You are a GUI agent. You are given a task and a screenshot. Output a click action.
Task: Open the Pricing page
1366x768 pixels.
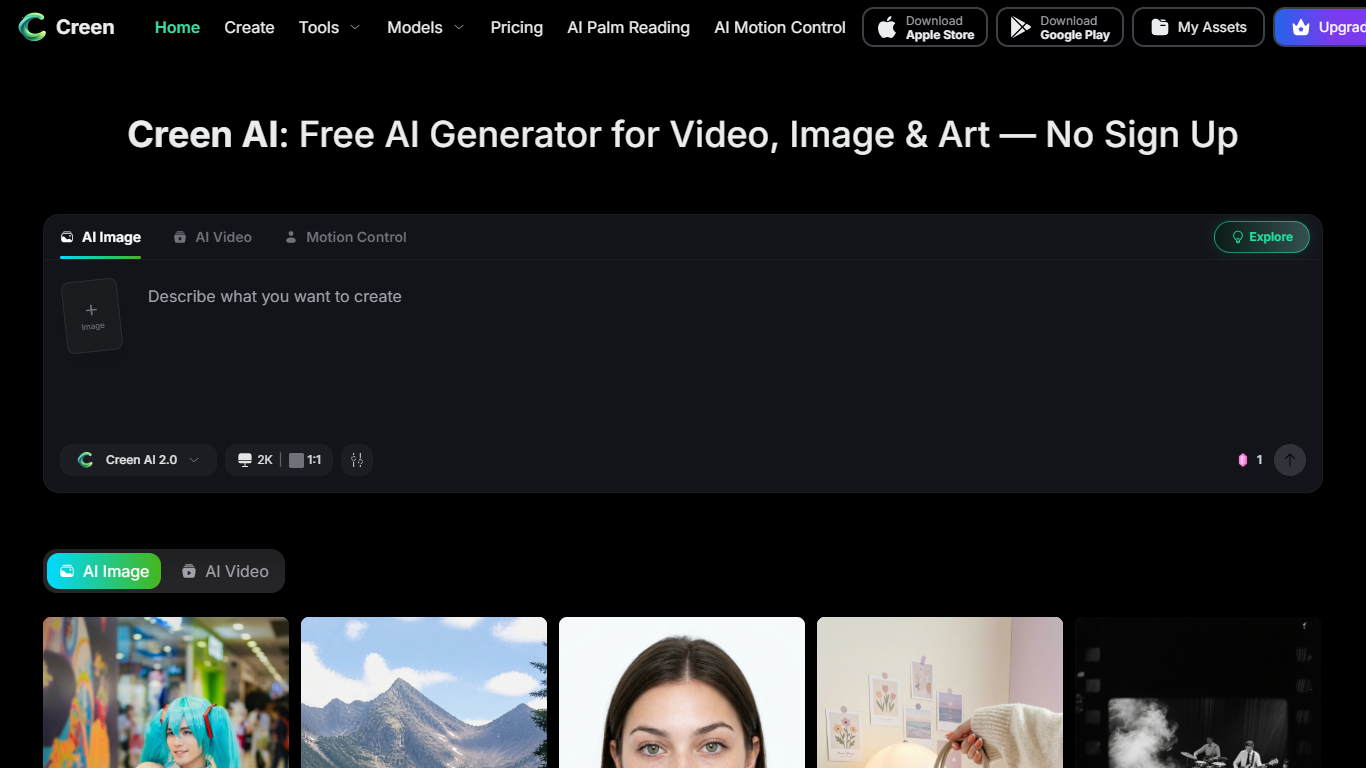517,27
